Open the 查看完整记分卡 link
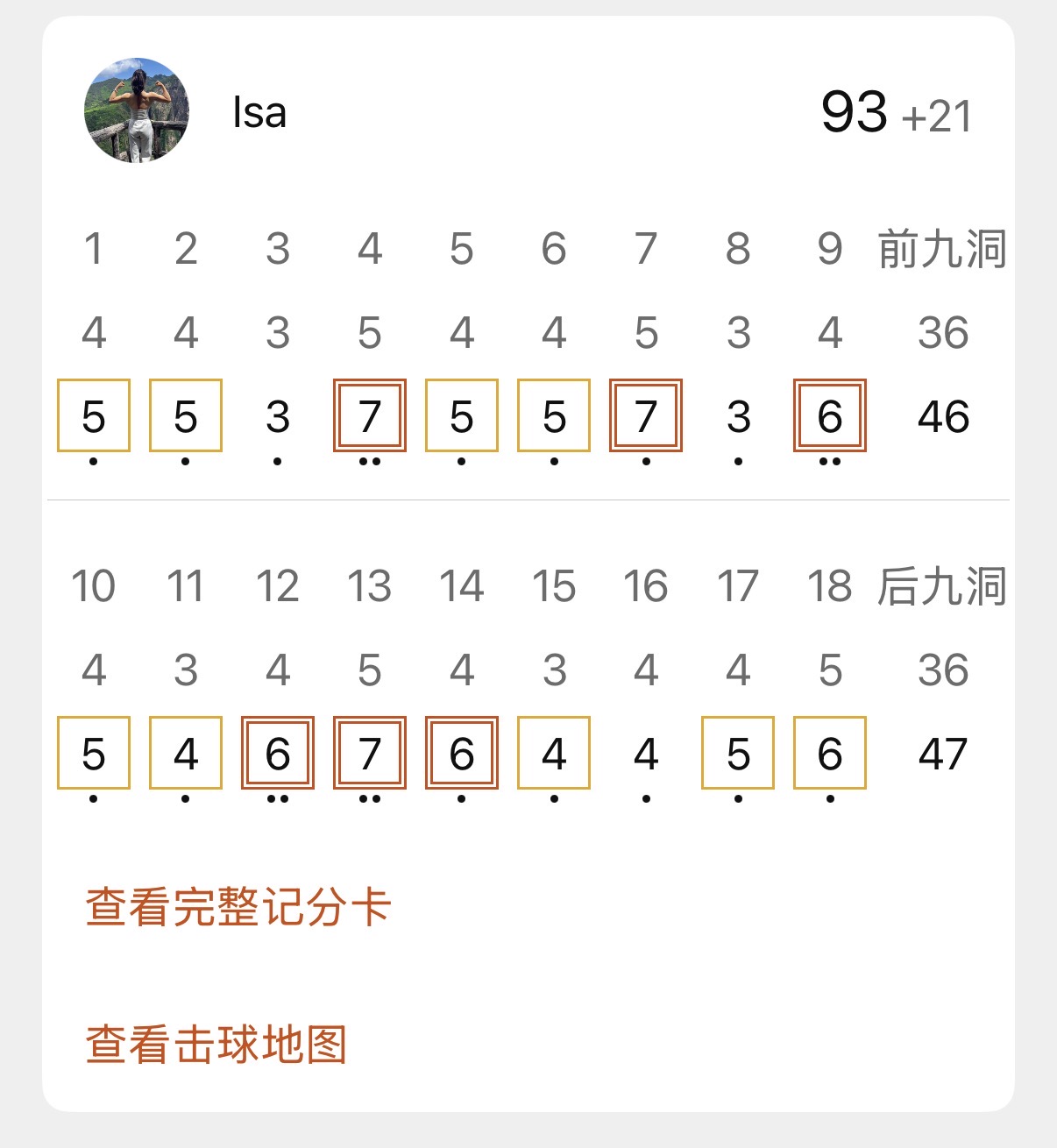This screenshot has height=1148, width=1057. pos(238,907)
